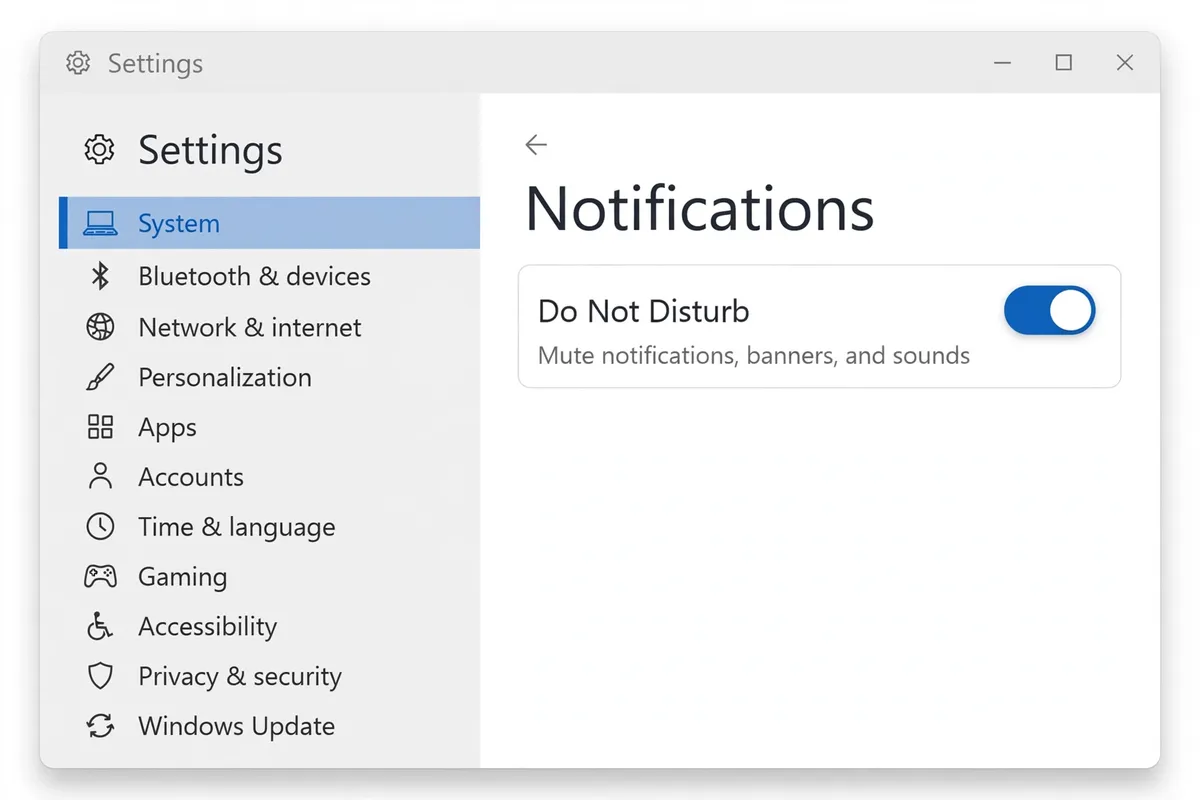Open Time & language settings

(x=270, y=527)
